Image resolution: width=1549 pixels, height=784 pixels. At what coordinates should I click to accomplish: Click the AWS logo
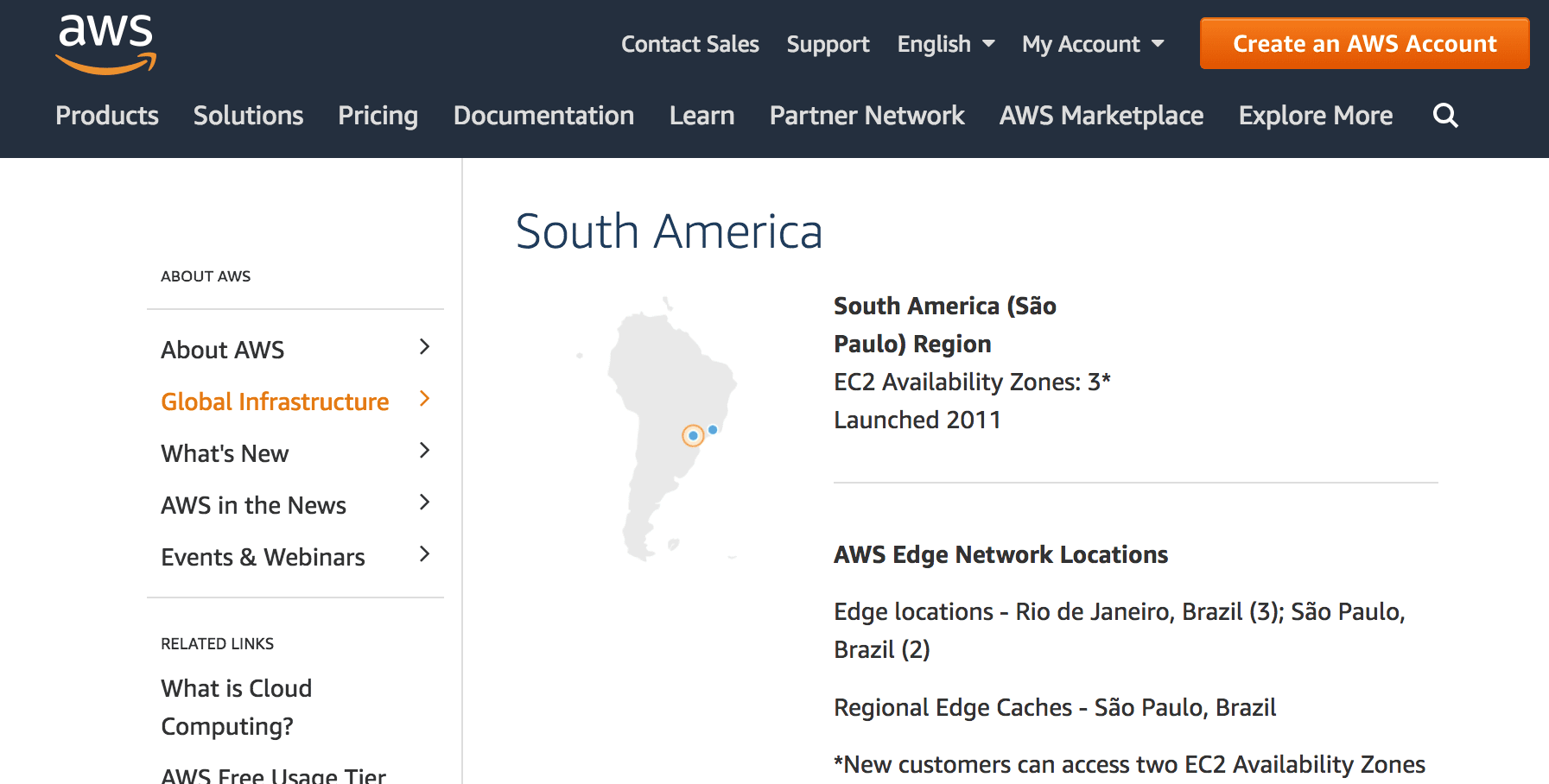click(105, 44)
